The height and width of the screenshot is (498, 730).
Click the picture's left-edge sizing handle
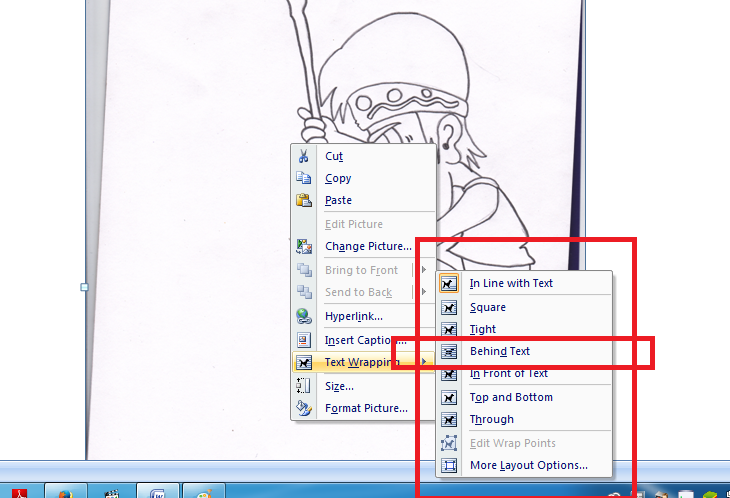(x=84, y=287)
